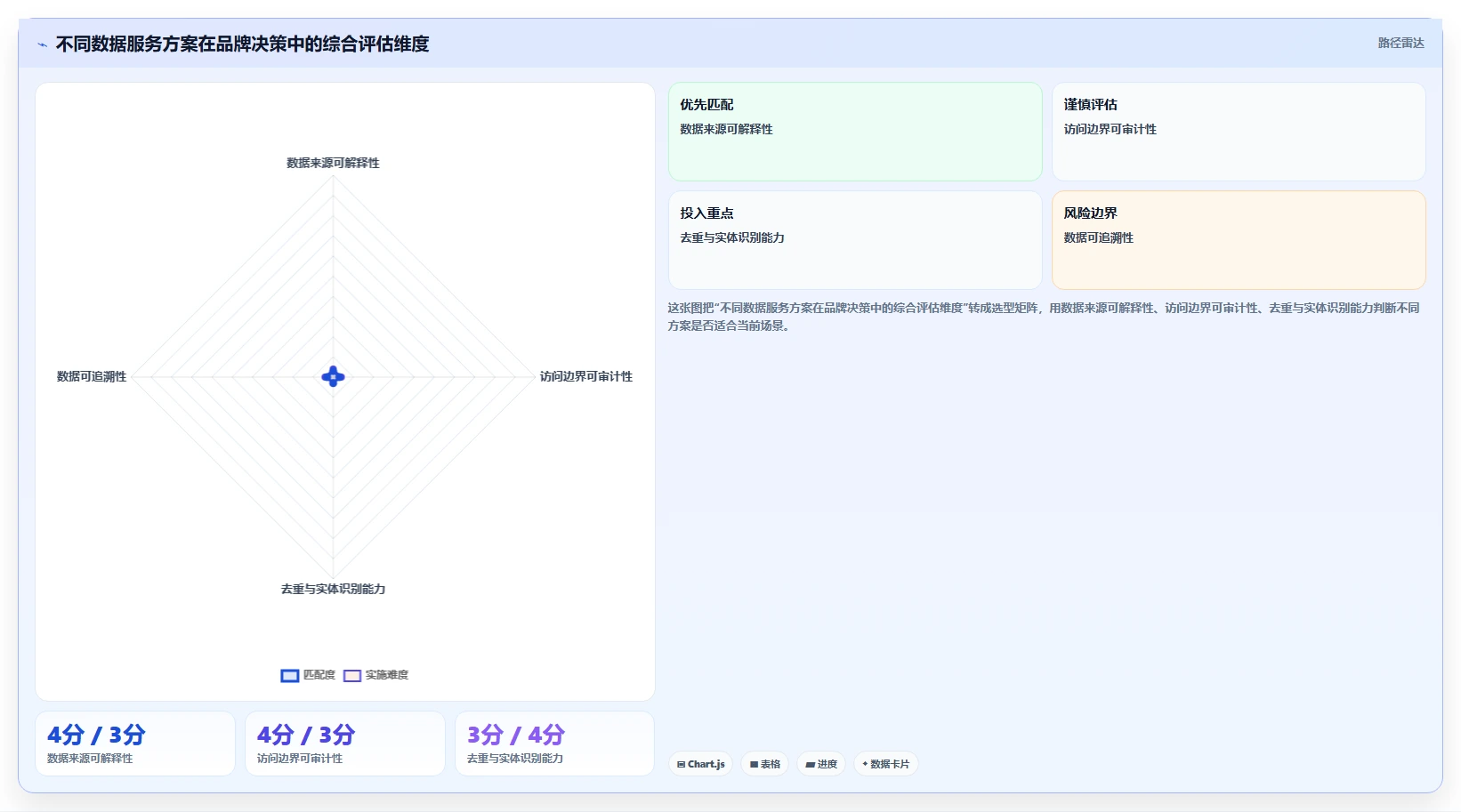Select the 表格 chip
The width and height of the screenshot is (1461, 812).
coord(765,764)
